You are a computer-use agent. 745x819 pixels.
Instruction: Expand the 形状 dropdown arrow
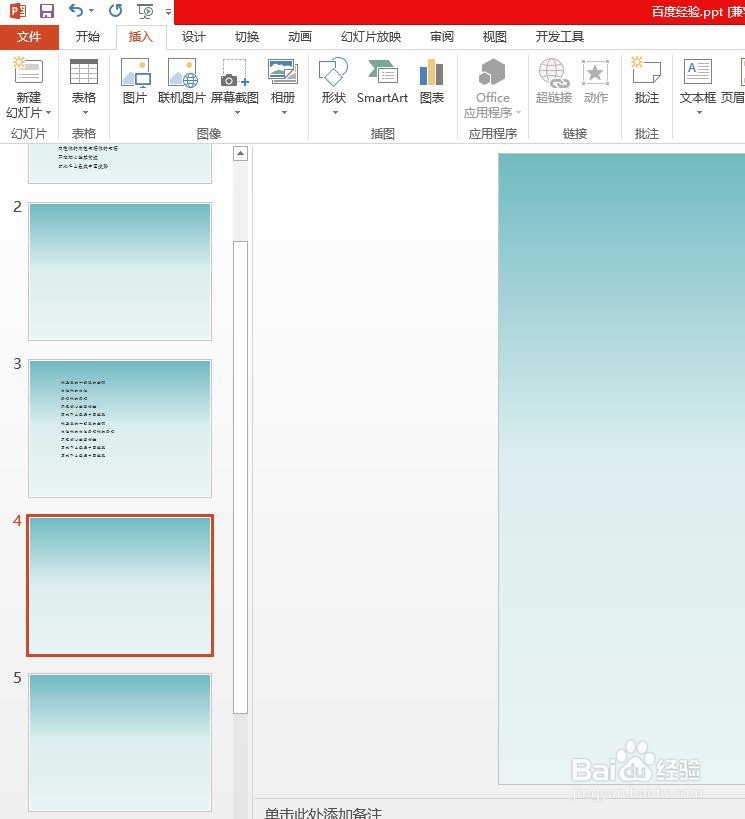coord(335,113)
